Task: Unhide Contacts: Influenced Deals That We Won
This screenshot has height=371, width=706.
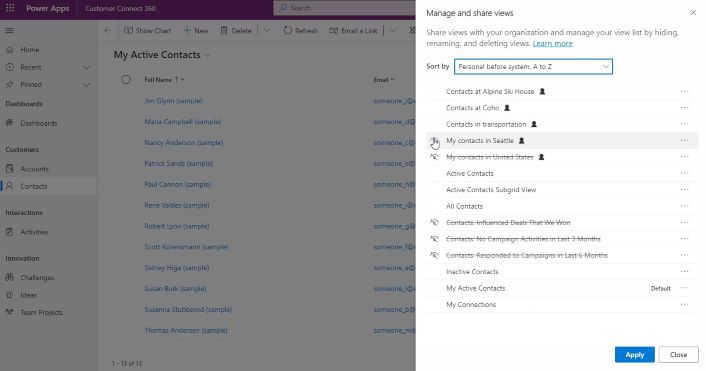Action: 434,222
